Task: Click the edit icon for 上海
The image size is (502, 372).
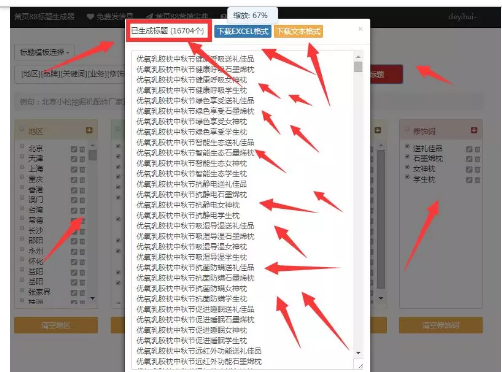Action: [x=74, y=170]
